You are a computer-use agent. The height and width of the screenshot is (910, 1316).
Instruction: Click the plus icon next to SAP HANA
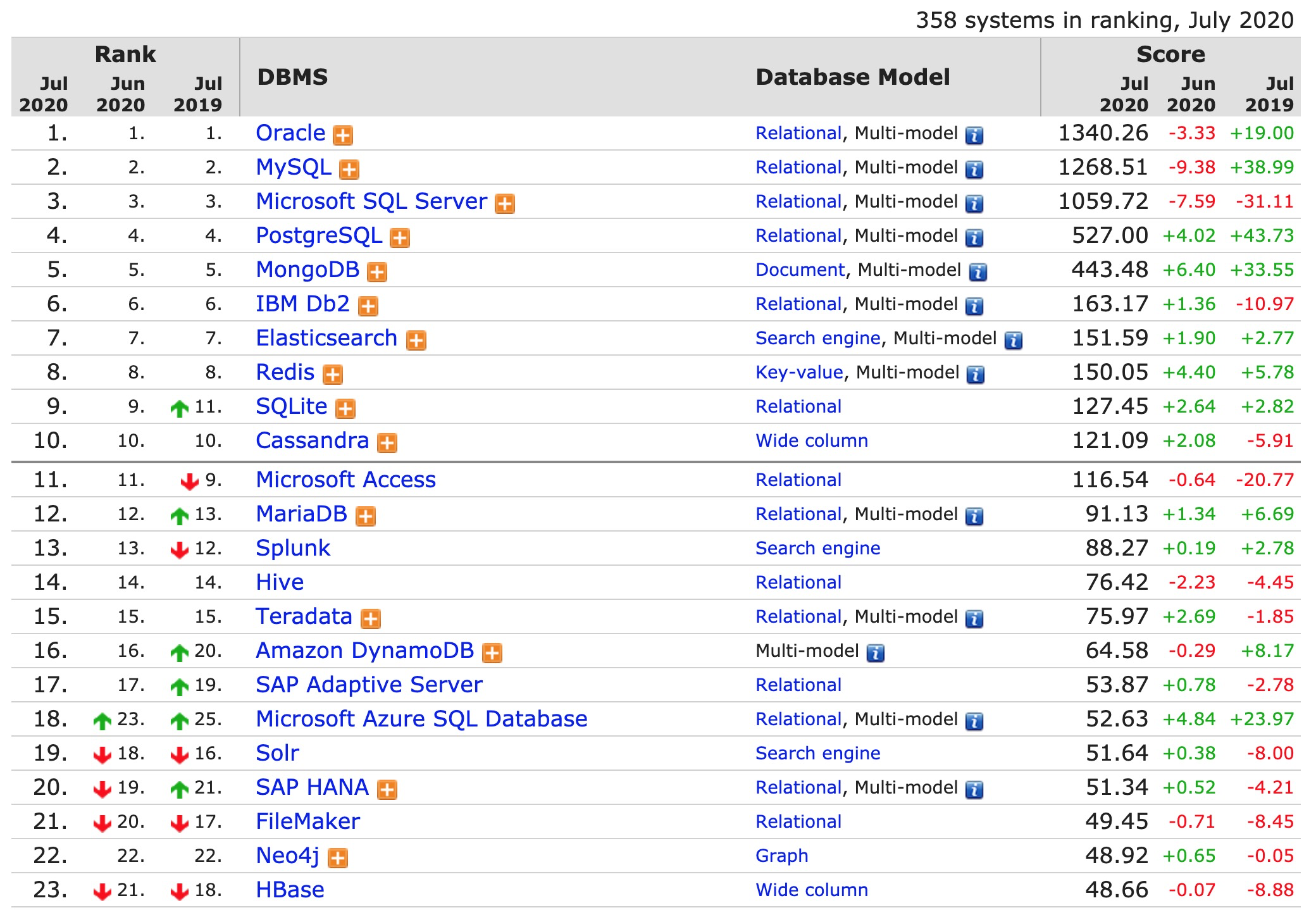click(x=387, y=789)
